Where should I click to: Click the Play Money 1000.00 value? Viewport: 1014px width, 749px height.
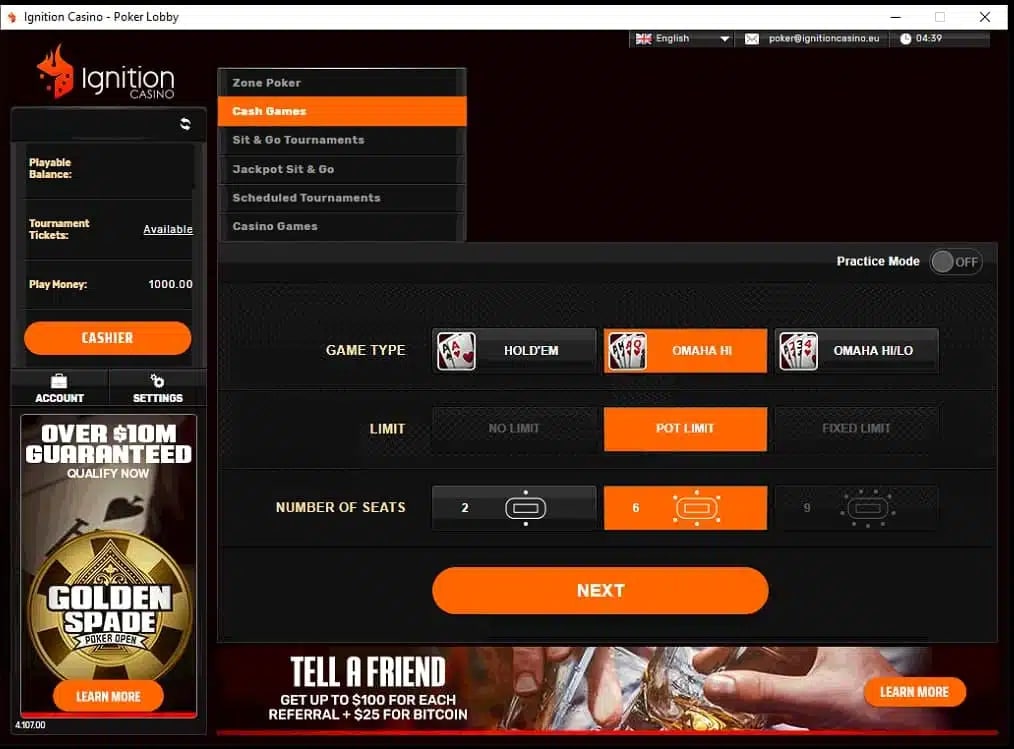coord(170,284)
